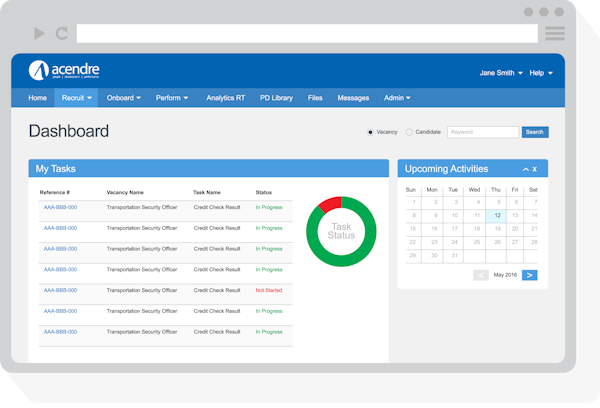Select May 15 on the calendar
Viewport: 600px width, 408px height.
(x=412, y=228)
